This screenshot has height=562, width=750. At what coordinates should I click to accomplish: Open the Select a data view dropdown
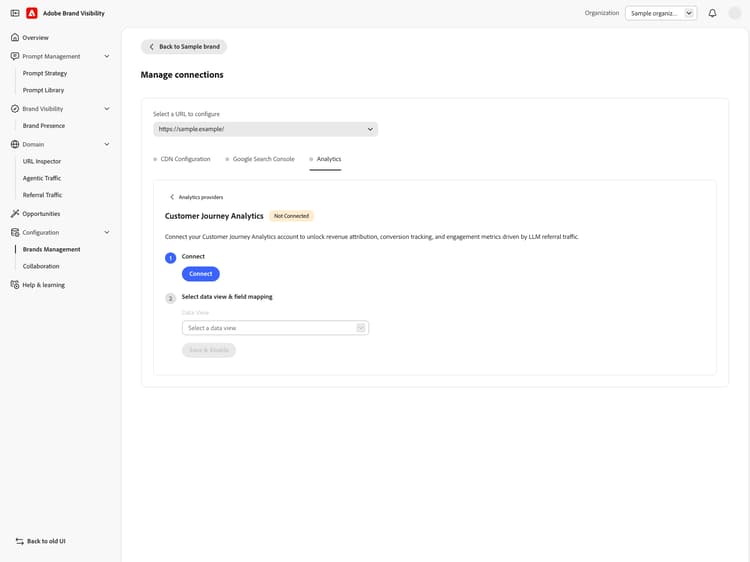pos(275,328)
